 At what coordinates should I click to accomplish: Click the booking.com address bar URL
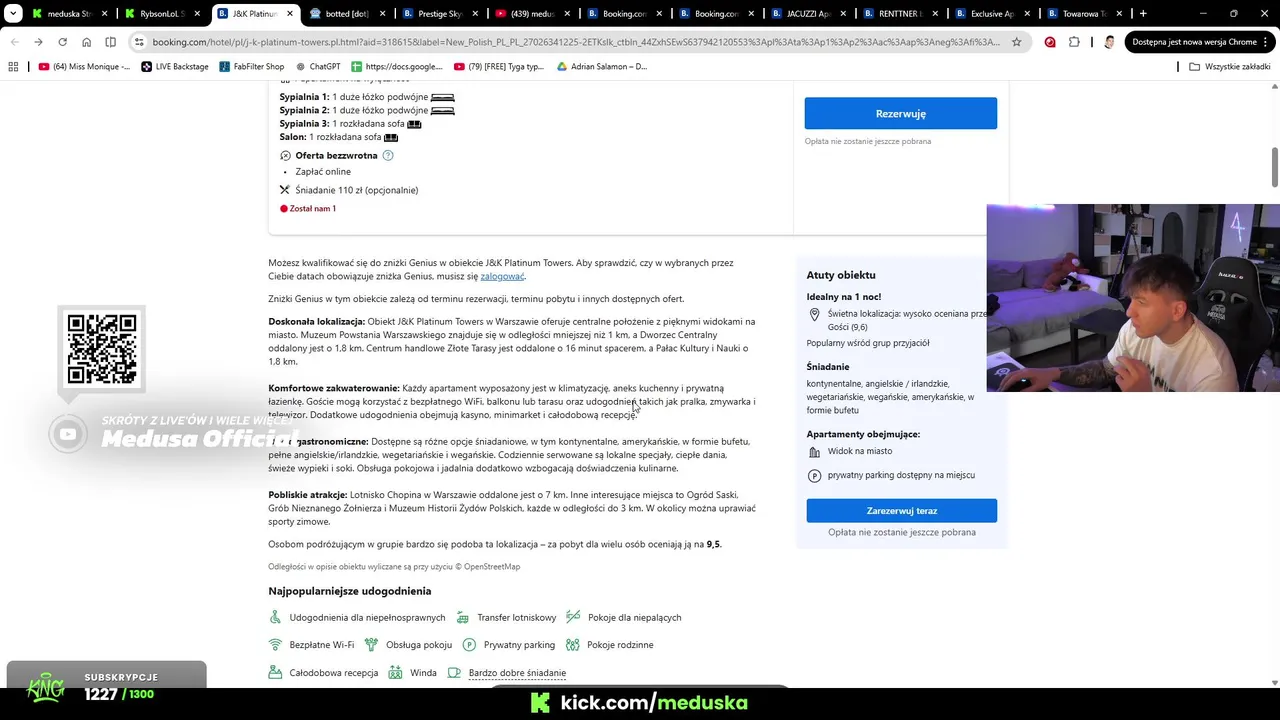(575, 42)
